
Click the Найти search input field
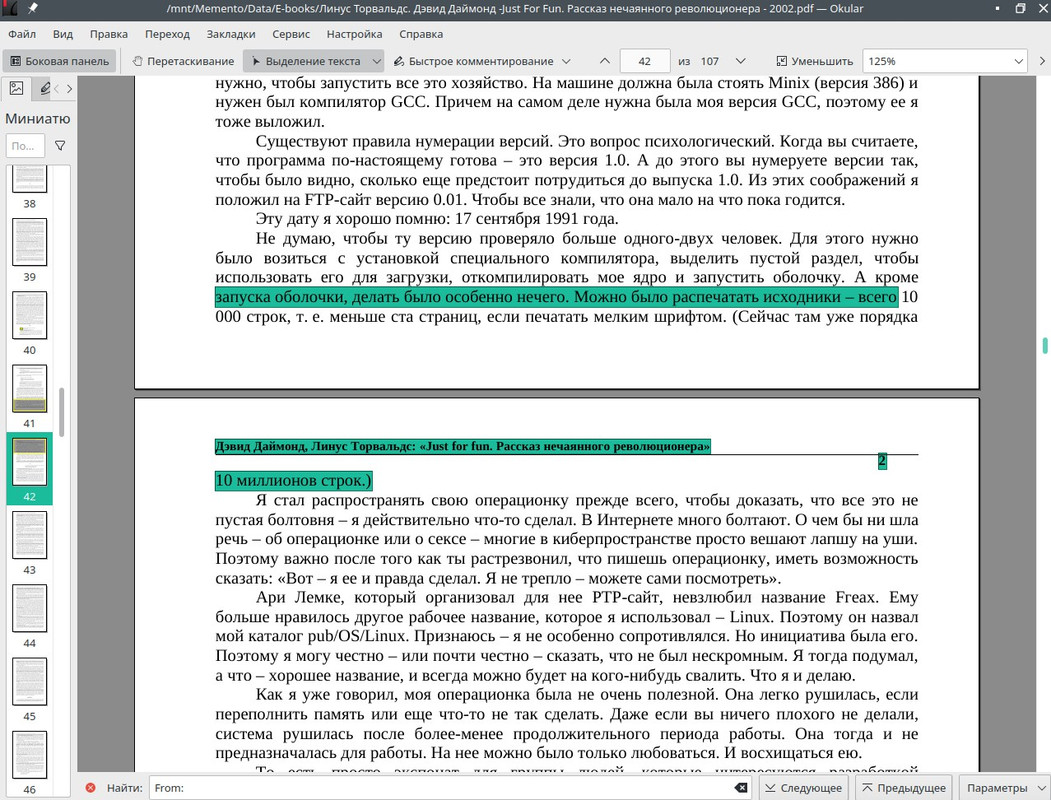click(449, 788)
